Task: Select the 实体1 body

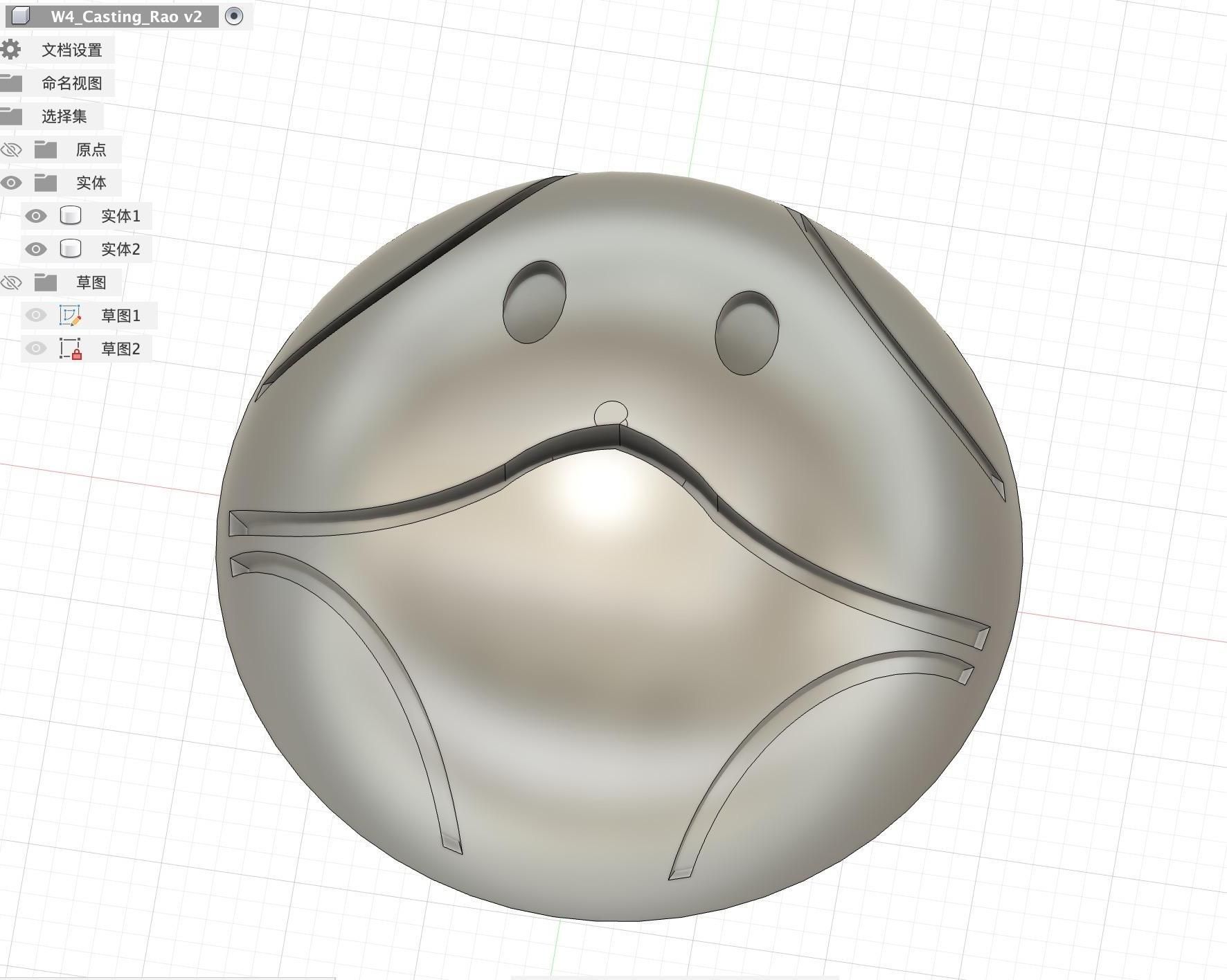Action: coord(120,216)
